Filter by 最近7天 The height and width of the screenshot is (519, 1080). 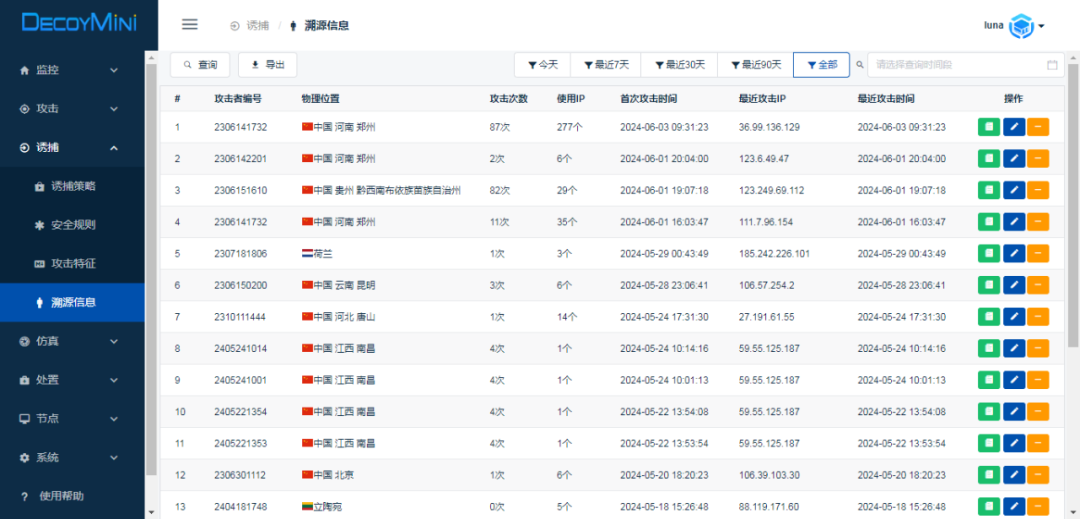pos(606,65)
